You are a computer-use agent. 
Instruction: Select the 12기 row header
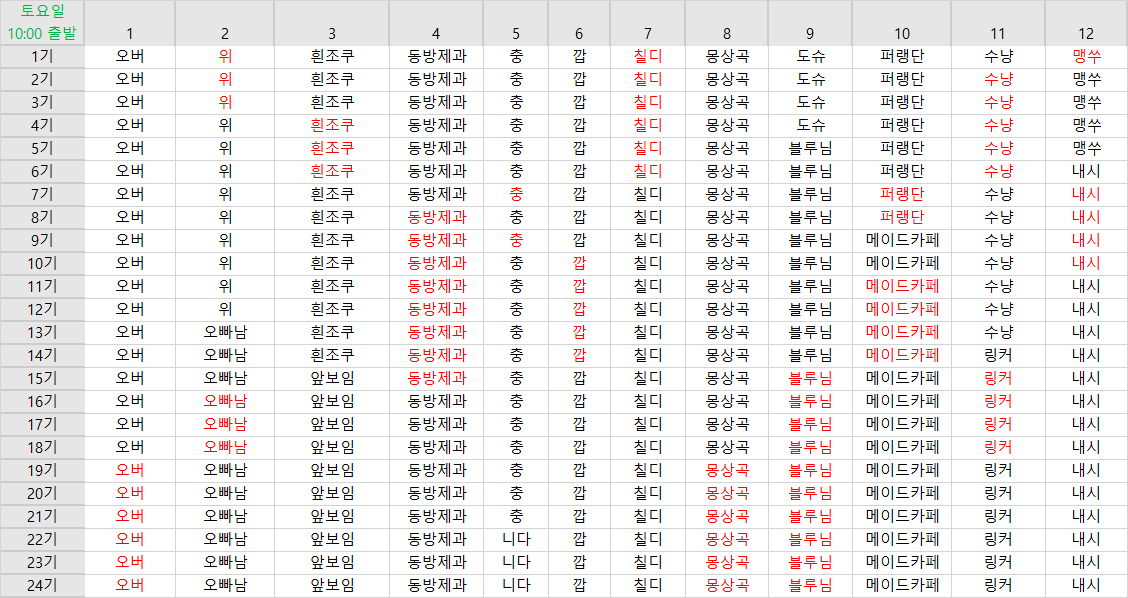42,309
